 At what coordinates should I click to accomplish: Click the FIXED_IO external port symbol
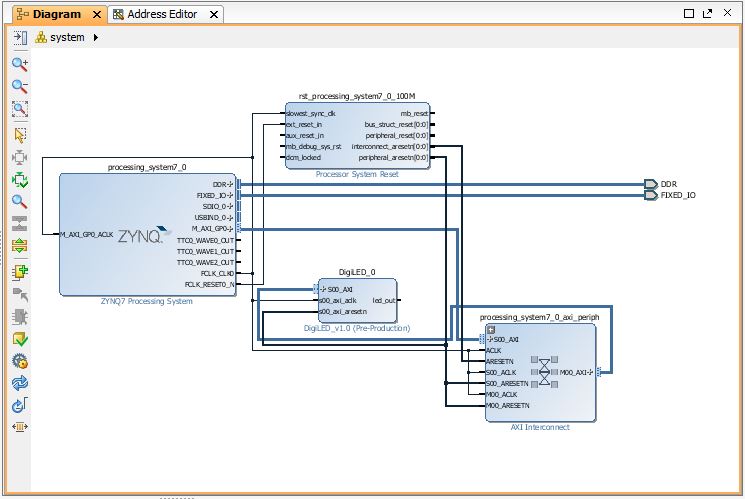tap(650, 195)
